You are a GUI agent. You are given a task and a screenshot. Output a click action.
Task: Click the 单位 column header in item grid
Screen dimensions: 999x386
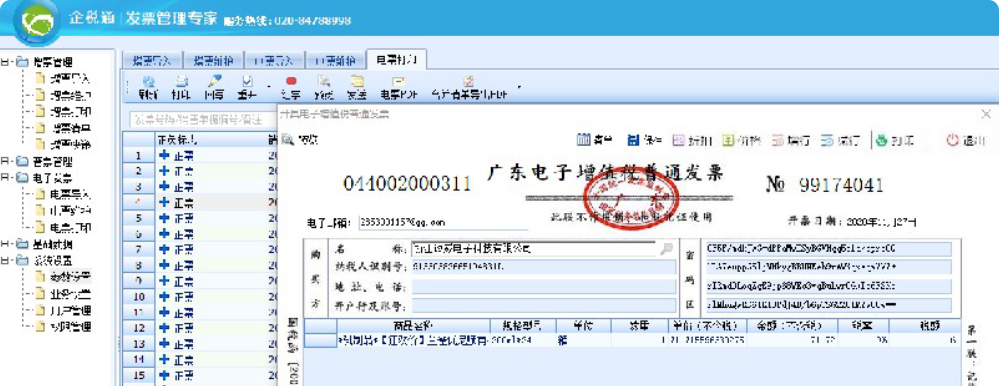[584, 325]
